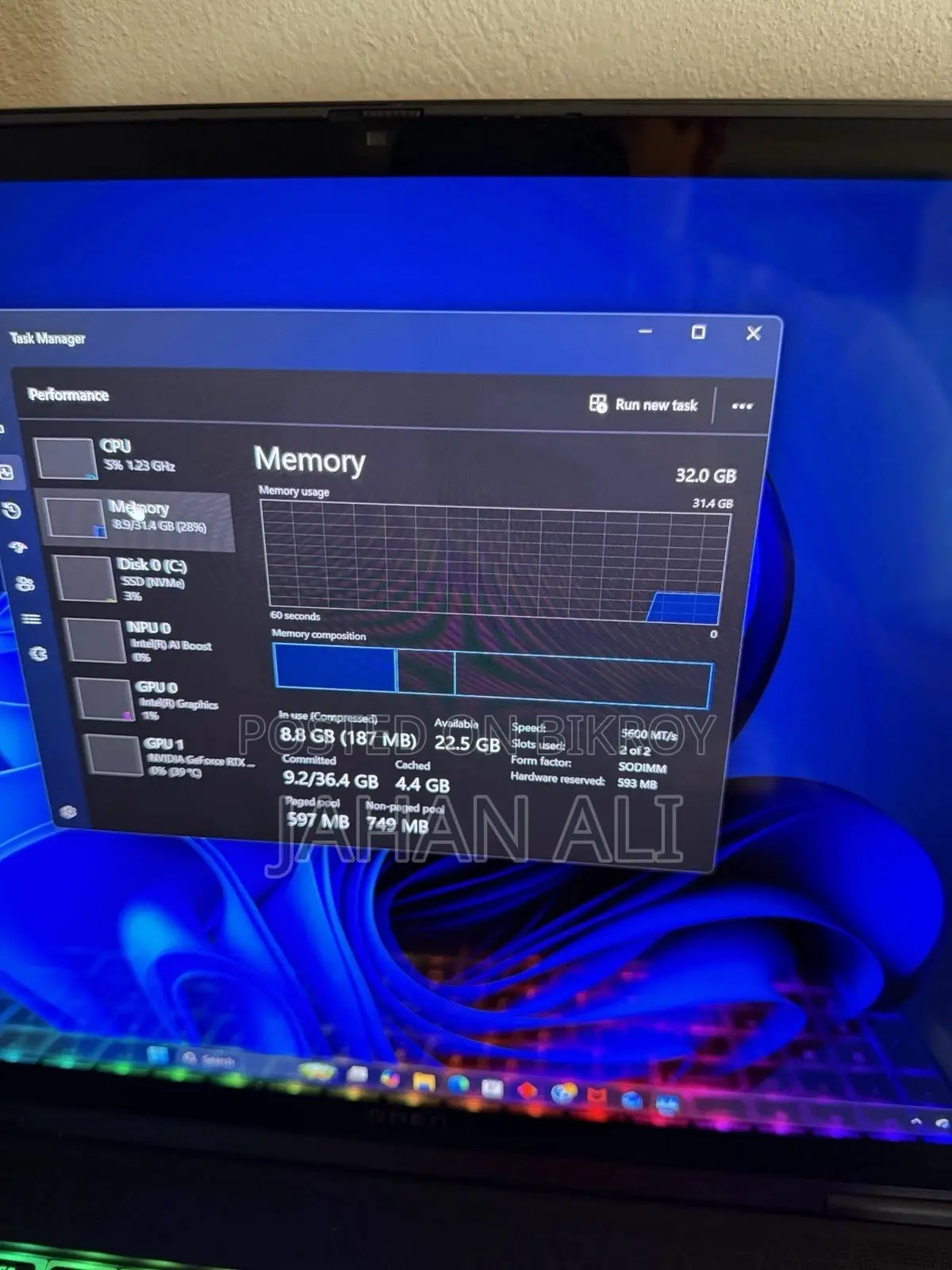The height and width of the screenshot is (1270, 952).
Task: Open the Windows Start menu
Action: click(x=158, y=1055)
